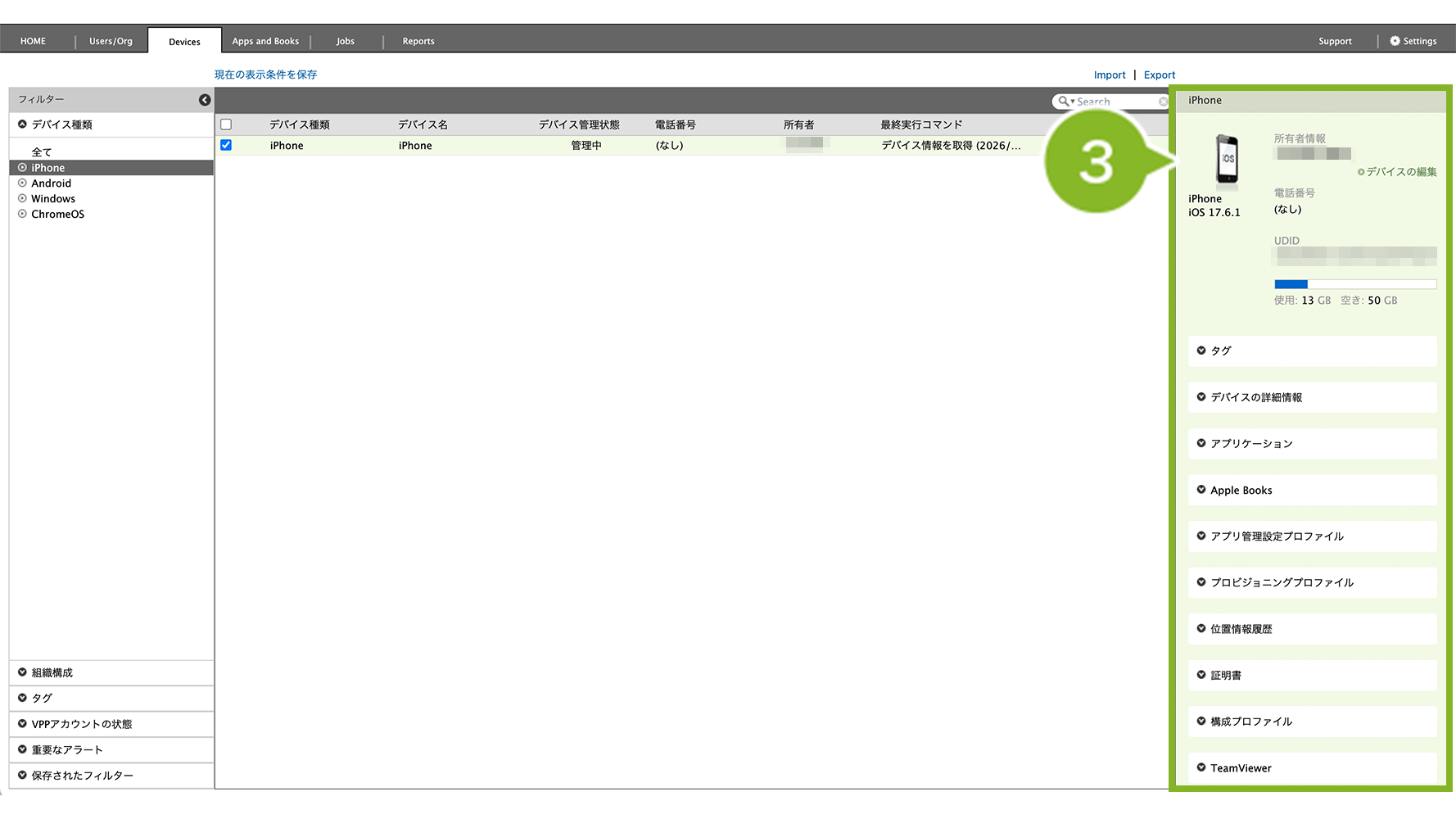This screenshot has width=1456, height=819.
Task: Click 現在の表示条件を保存 link
Action: (x=265, y=75)
